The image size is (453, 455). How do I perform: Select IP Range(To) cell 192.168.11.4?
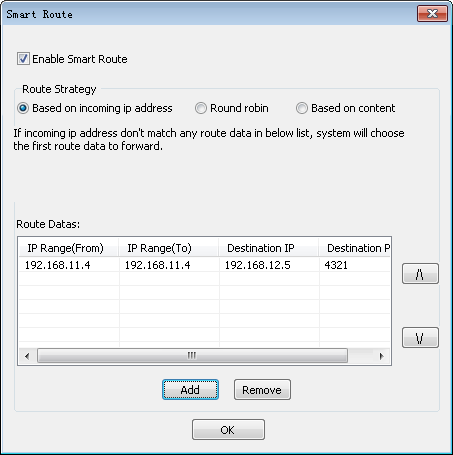[x=169, y=265]
